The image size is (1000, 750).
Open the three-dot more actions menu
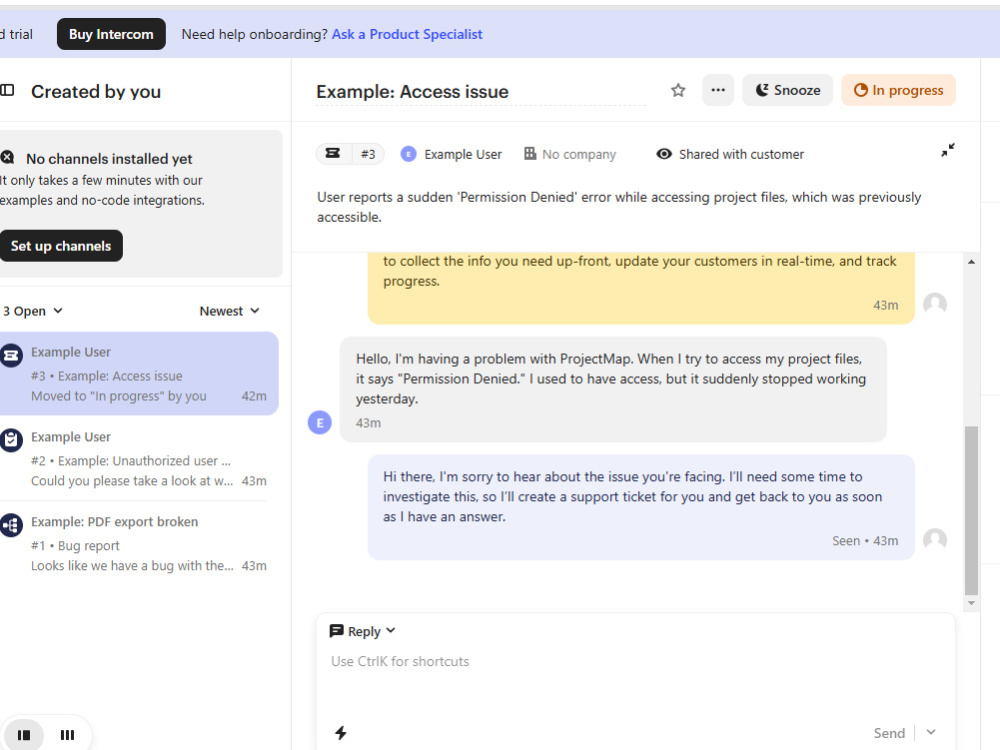pyautogui.click(x=718, y=90)
